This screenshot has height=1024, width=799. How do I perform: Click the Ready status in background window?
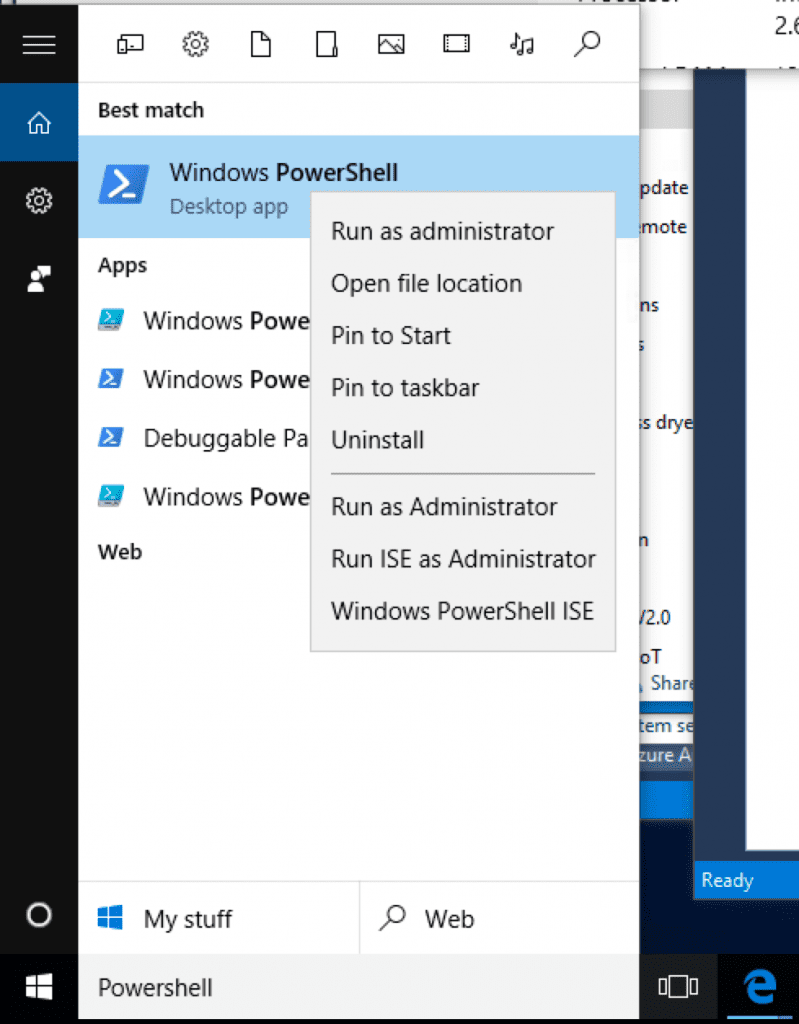click(x=727, y=880)
